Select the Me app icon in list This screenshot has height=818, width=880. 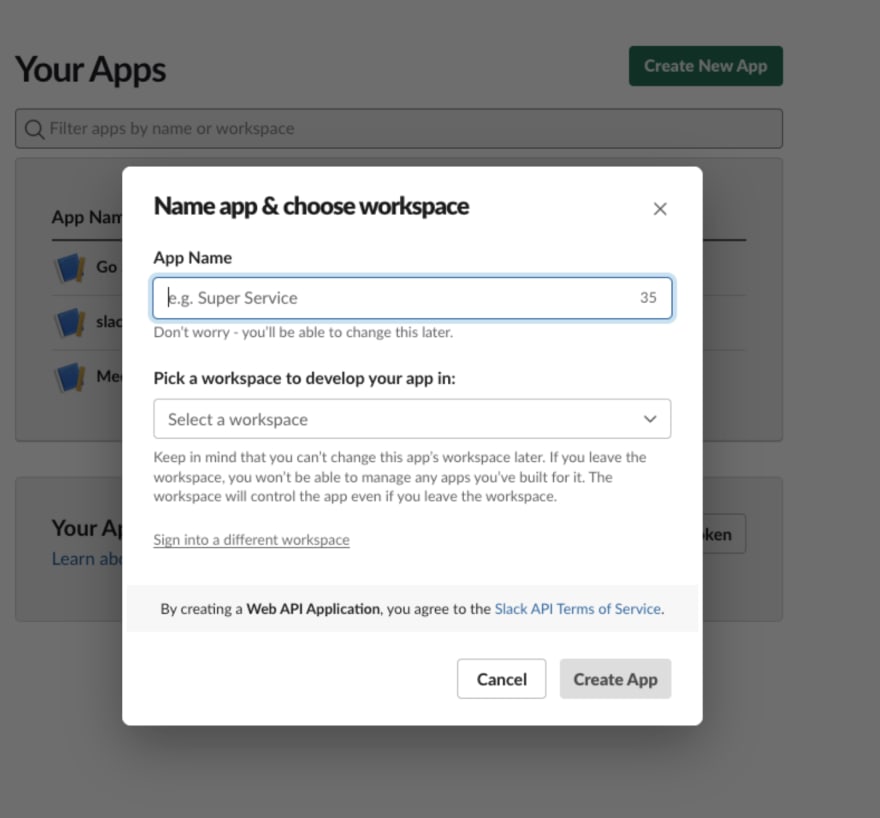point(70,378)
